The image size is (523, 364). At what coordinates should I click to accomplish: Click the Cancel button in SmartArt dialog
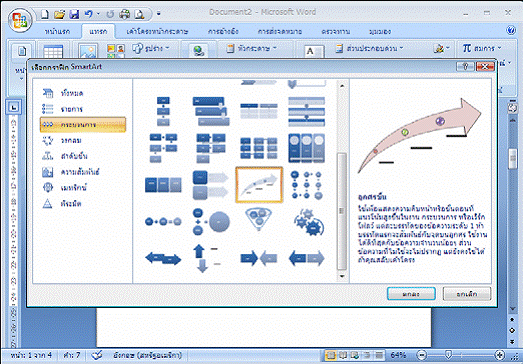[x=467, y=294]
